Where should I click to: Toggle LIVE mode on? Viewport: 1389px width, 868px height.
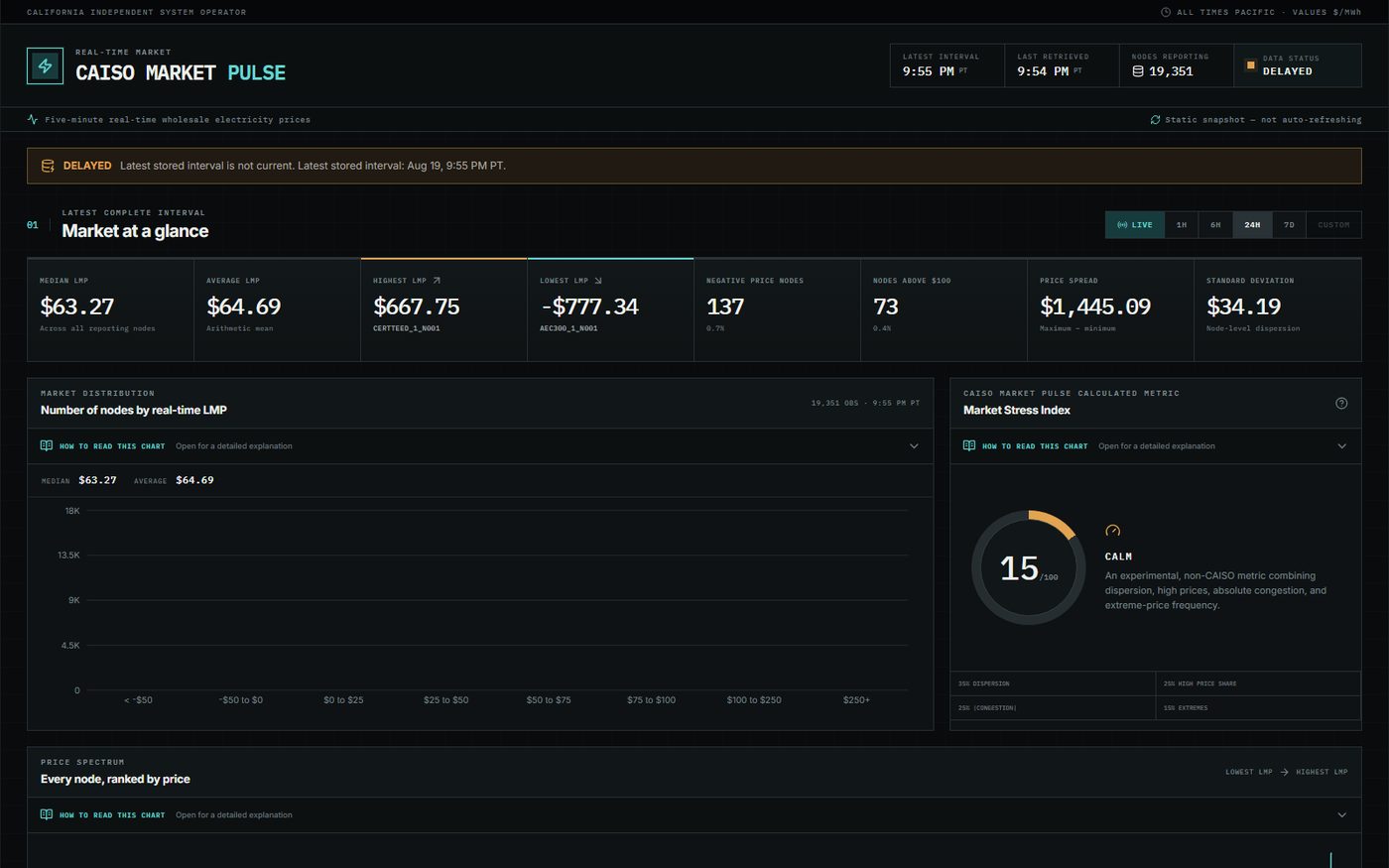point(1135,225)
